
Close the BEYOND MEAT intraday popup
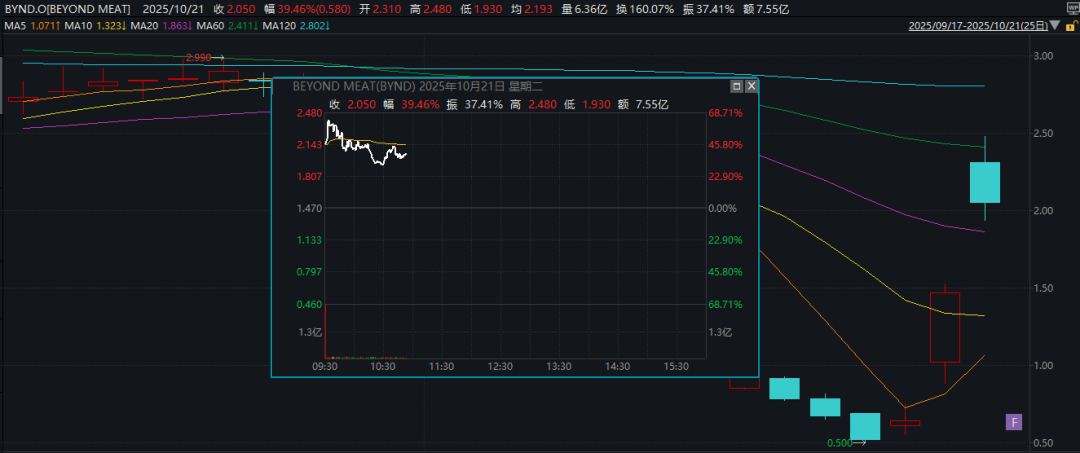751,87
